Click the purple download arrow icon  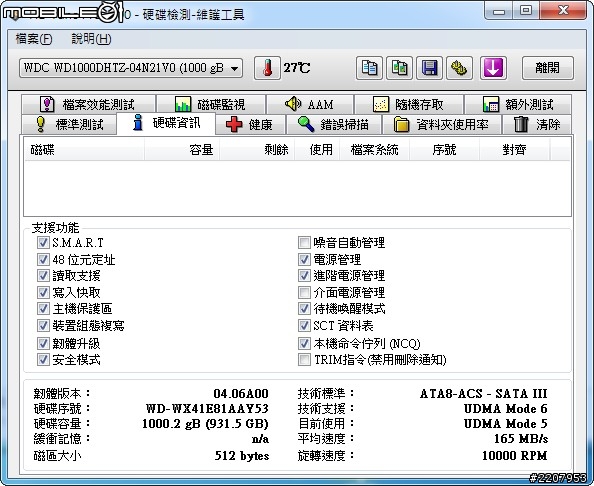pos(493,68)
